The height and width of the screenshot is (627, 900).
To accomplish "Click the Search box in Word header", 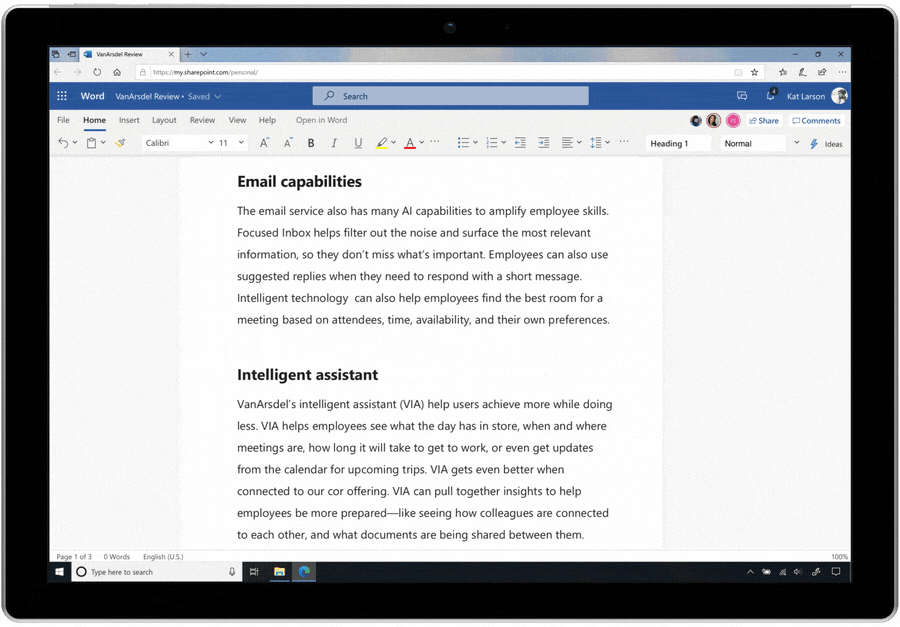I will pyautogui.click(x=450, y=96).
